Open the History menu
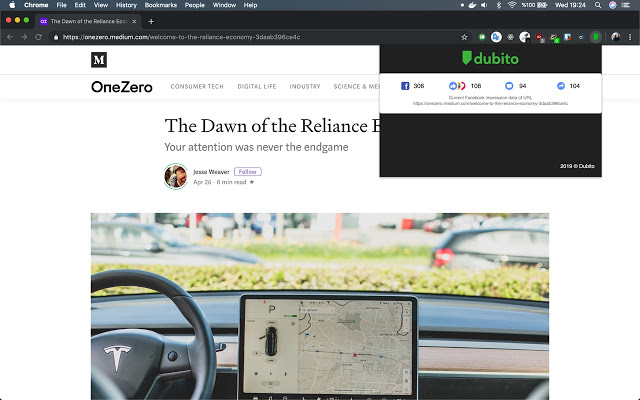The width and height of the screenshot is (640, 400). (x=126, y=5)
